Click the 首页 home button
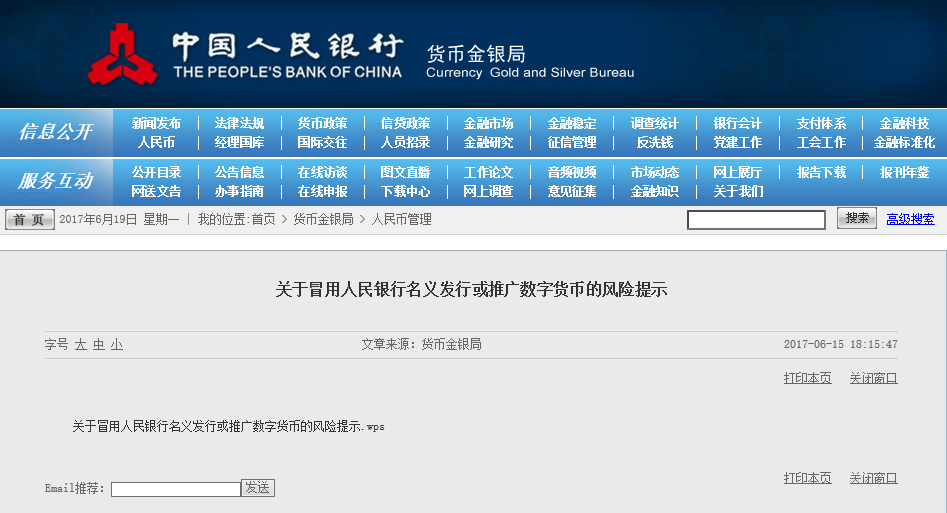 29,220
